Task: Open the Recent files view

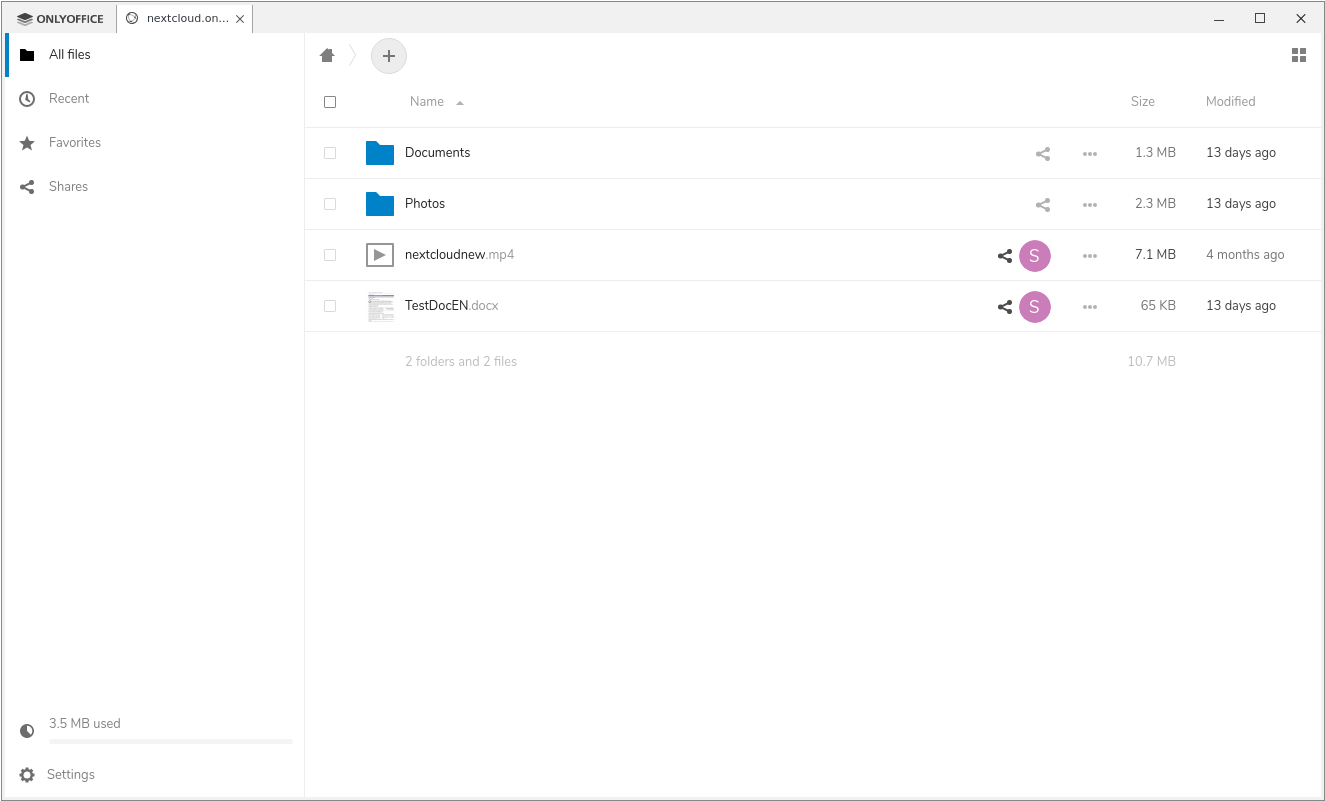Action: point(68,98)
